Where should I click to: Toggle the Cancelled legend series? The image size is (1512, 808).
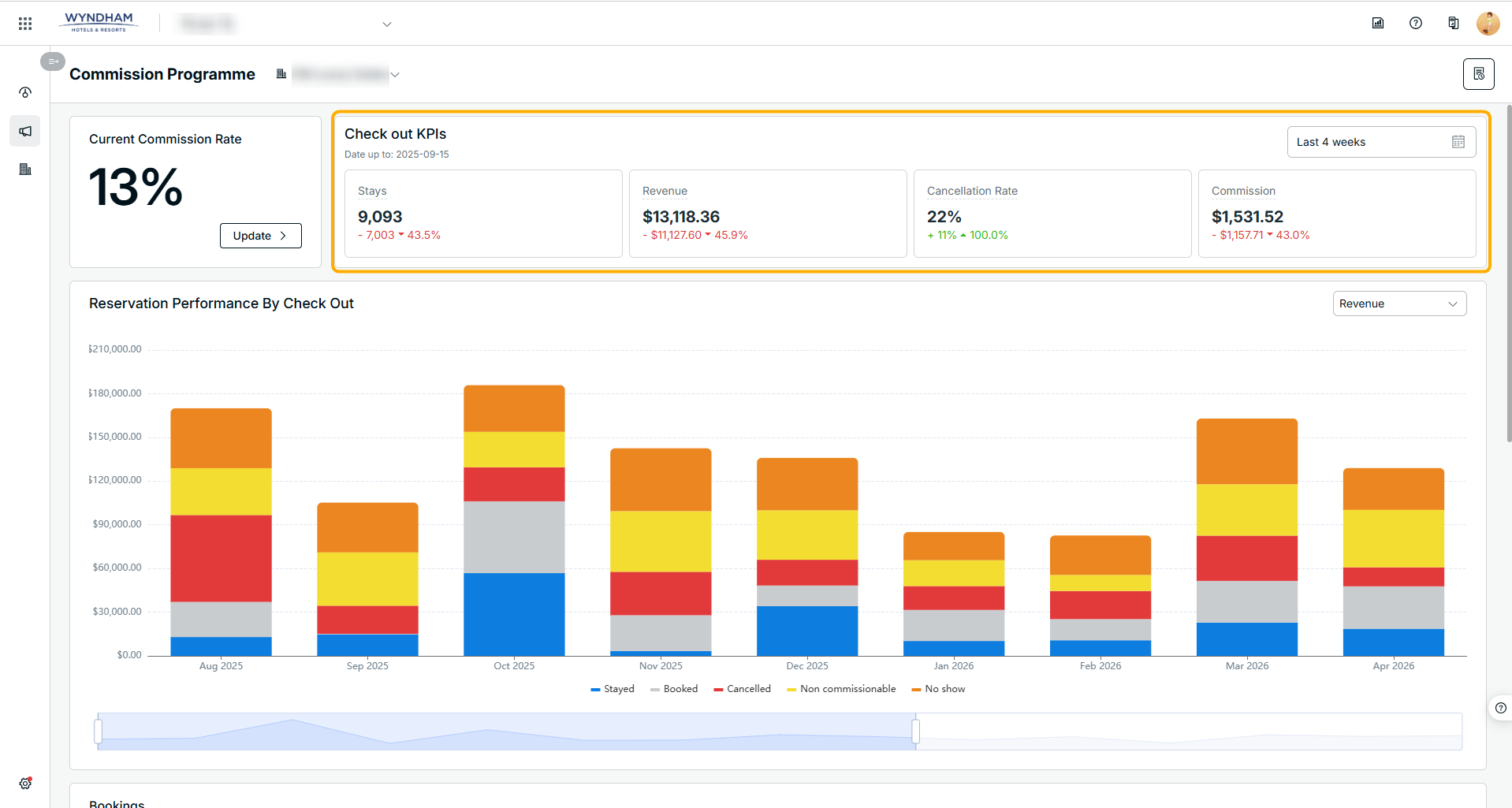click(743, 689)
